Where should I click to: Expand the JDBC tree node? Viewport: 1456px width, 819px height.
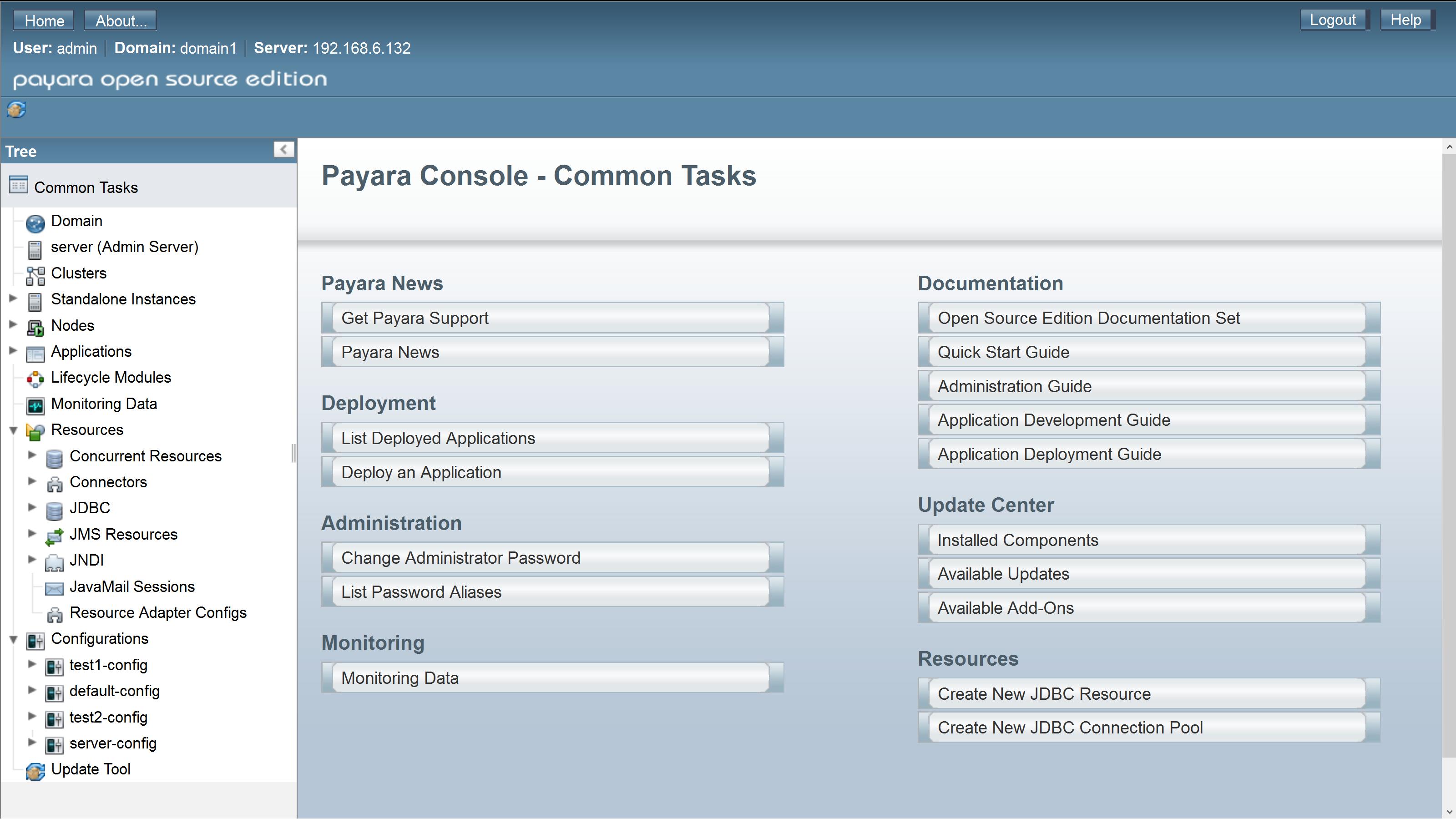tap(32, 508)
